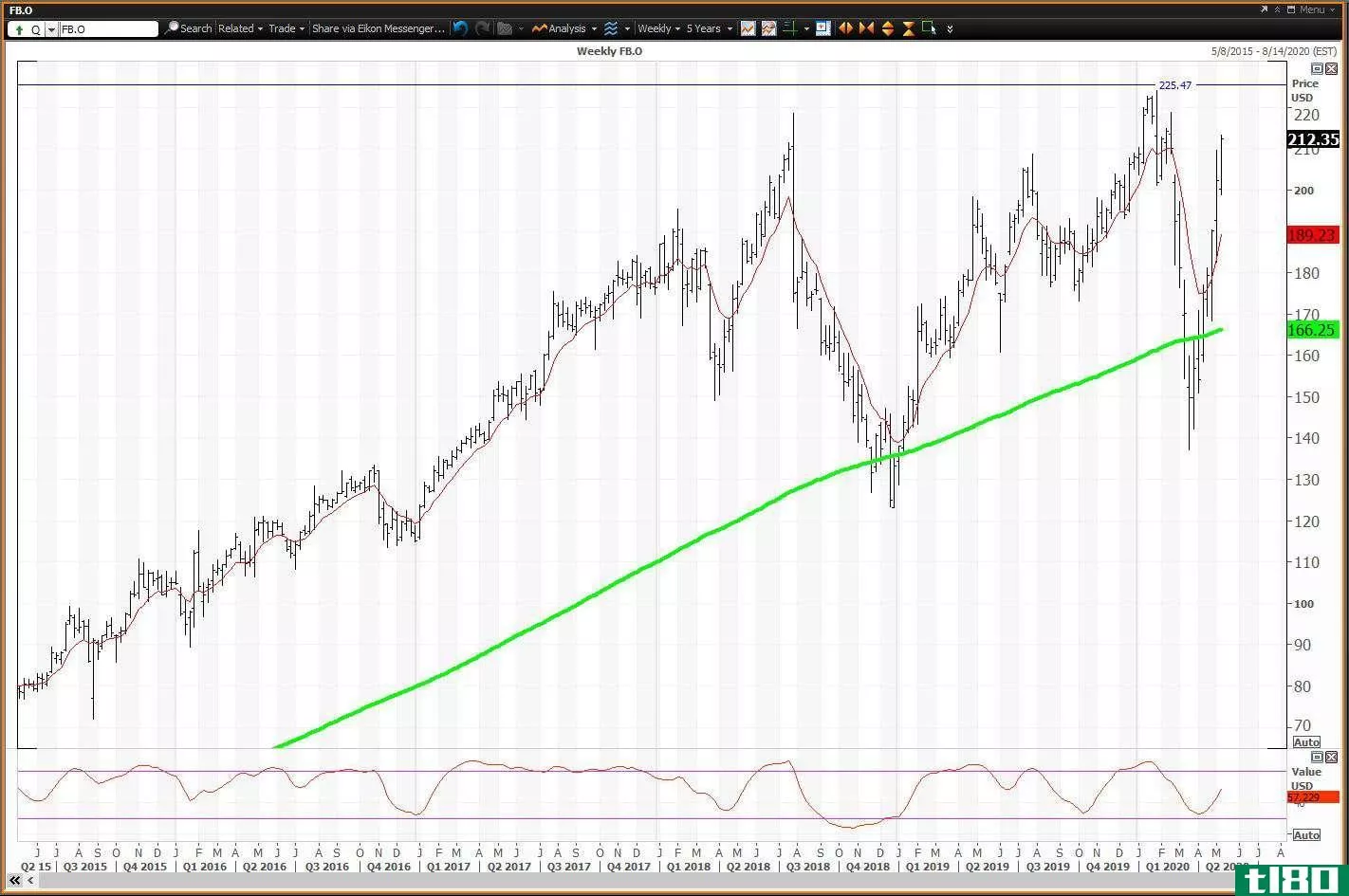This screenshot has height=896, width=1349.
Task: Click the pop-out arrow icon near Menu
Action: tap(1264, 9)
